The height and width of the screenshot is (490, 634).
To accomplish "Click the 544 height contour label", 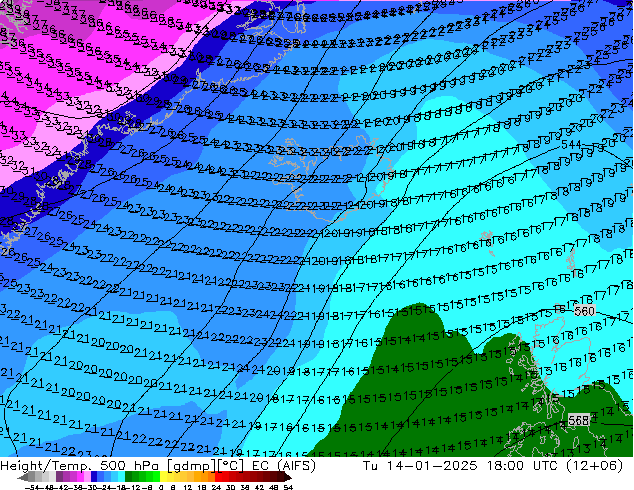I will click(571, 144).
